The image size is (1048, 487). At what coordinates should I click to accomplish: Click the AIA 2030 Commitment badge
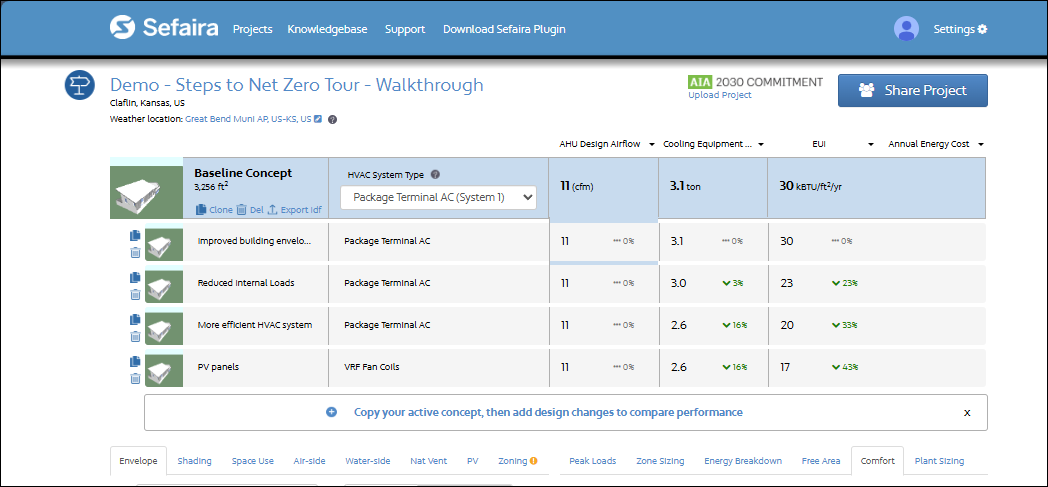coord(756,82)
